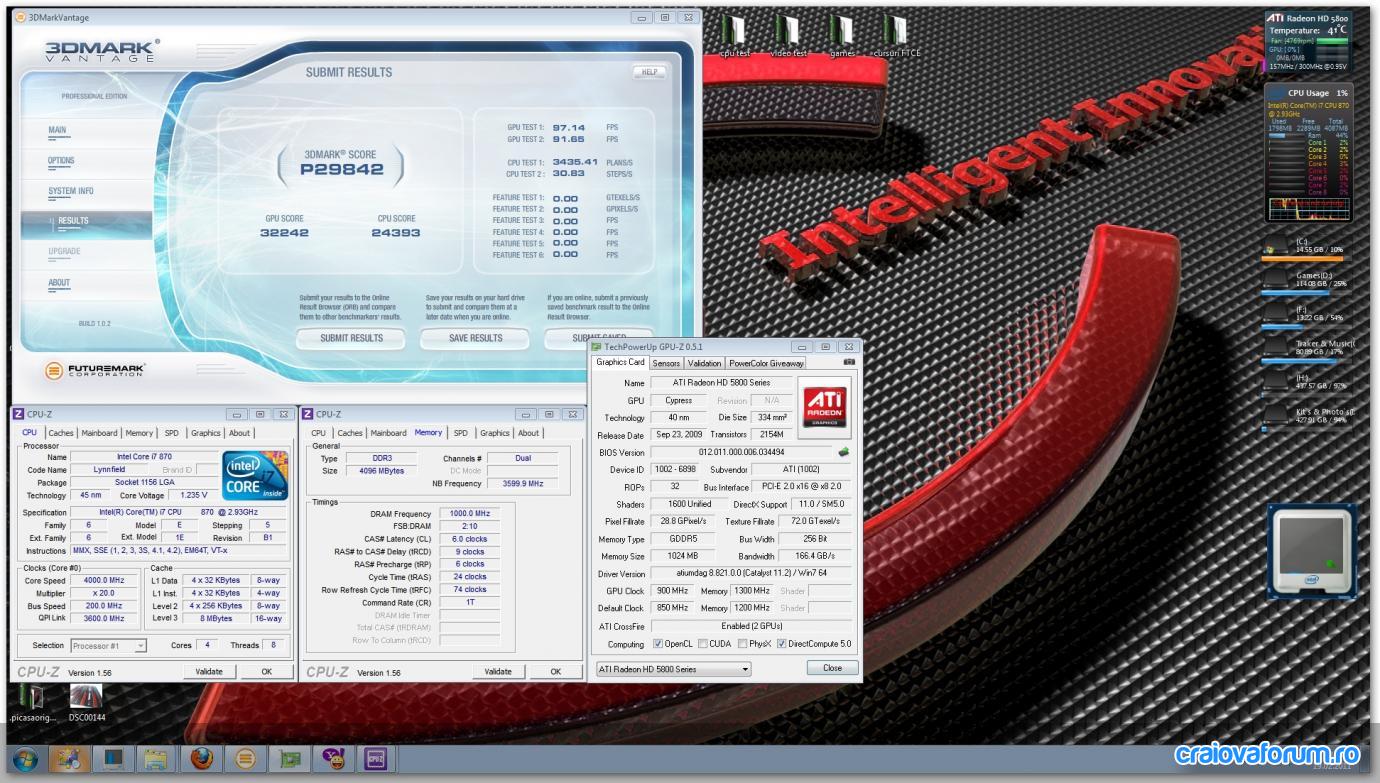Click the GPU Clock 900 MHz field
The height and width of the screenshot is (783, 1380).
click(x=673, y=591)
